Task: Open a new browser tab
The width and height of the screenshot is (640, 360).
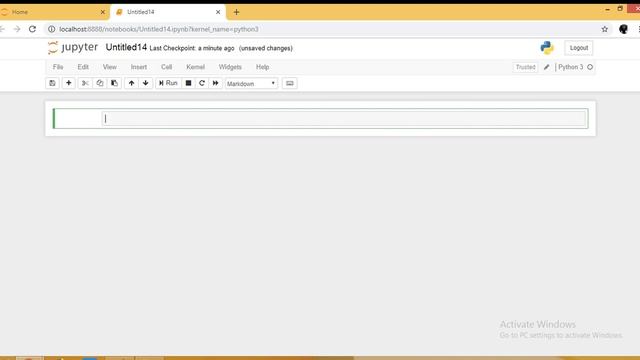Action: pos(236,12)
